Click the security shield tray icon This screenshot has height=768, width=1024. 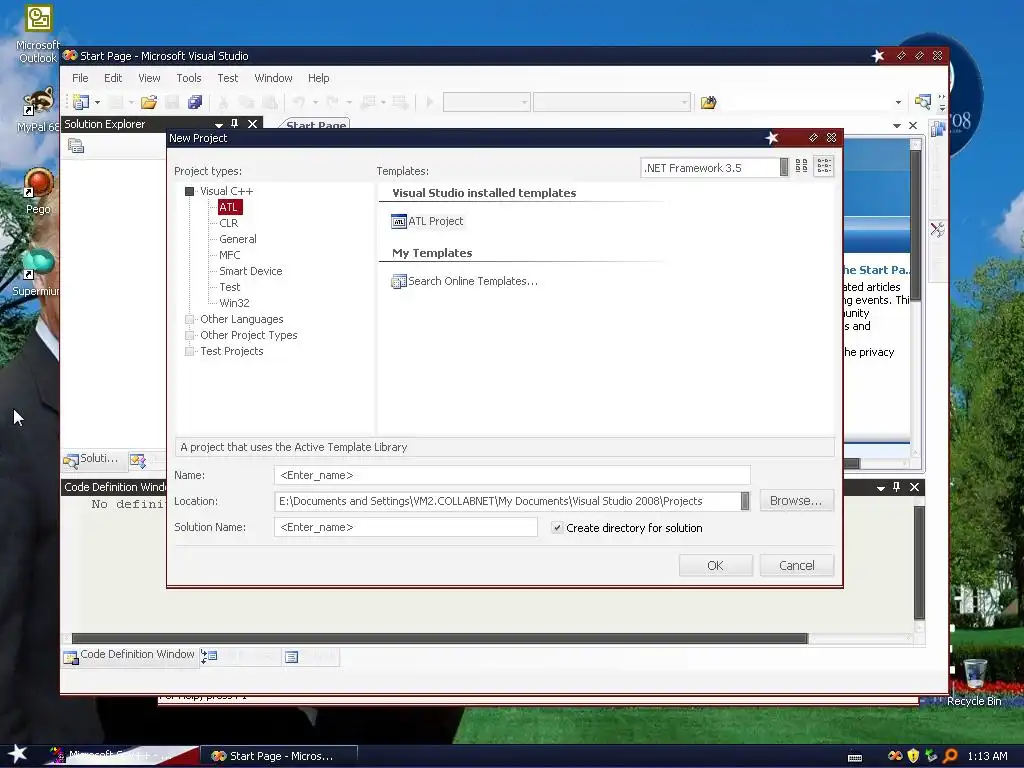[x=913, y=756]
